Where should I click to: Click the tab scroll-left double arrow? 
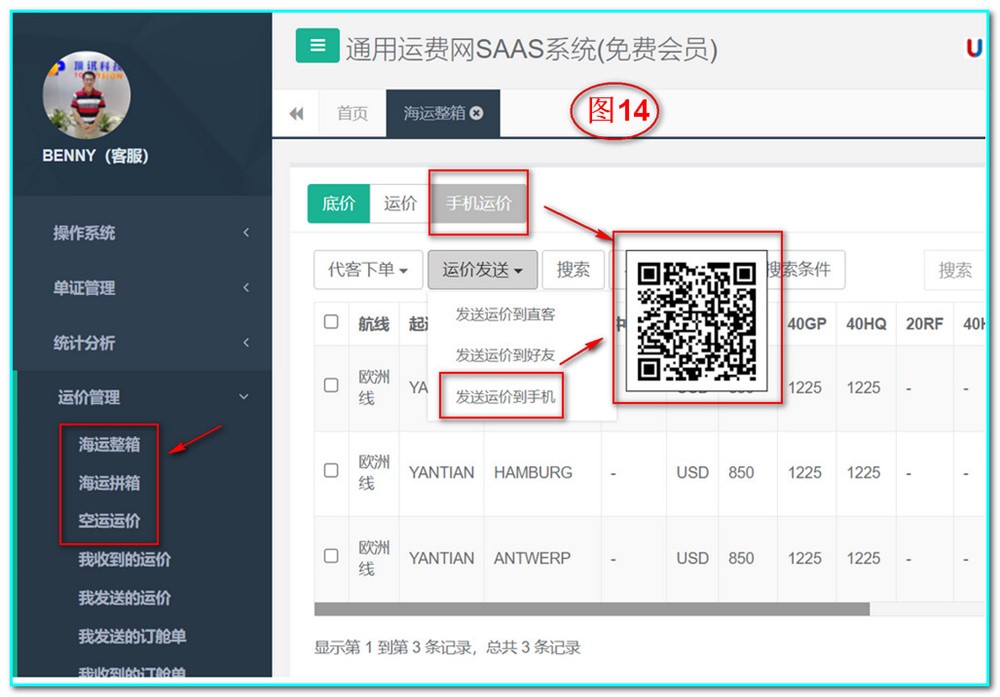(x=296, y=114)
